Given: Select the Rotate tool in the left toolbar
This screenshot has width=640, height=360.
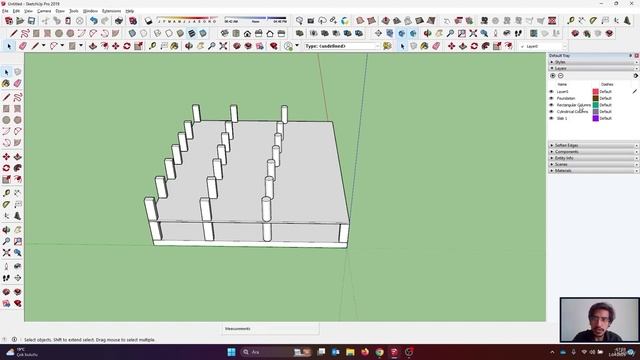Looking at the screenshot, I should (x=6, y=168).
